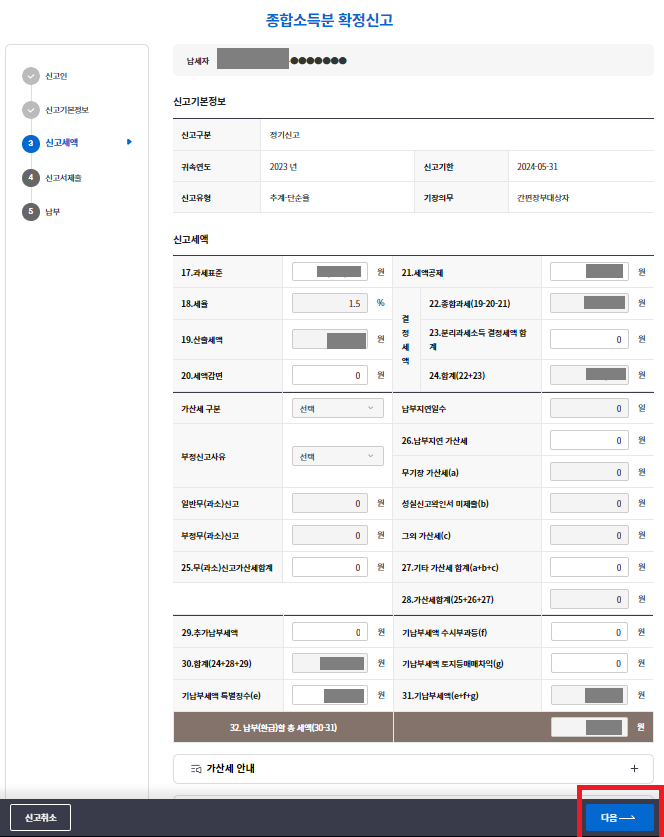This screenshot has height=837, width=664.
Task: Click the step 4 circle for 신고서제출
Action: pyautogui.click(x=31, y=178)
